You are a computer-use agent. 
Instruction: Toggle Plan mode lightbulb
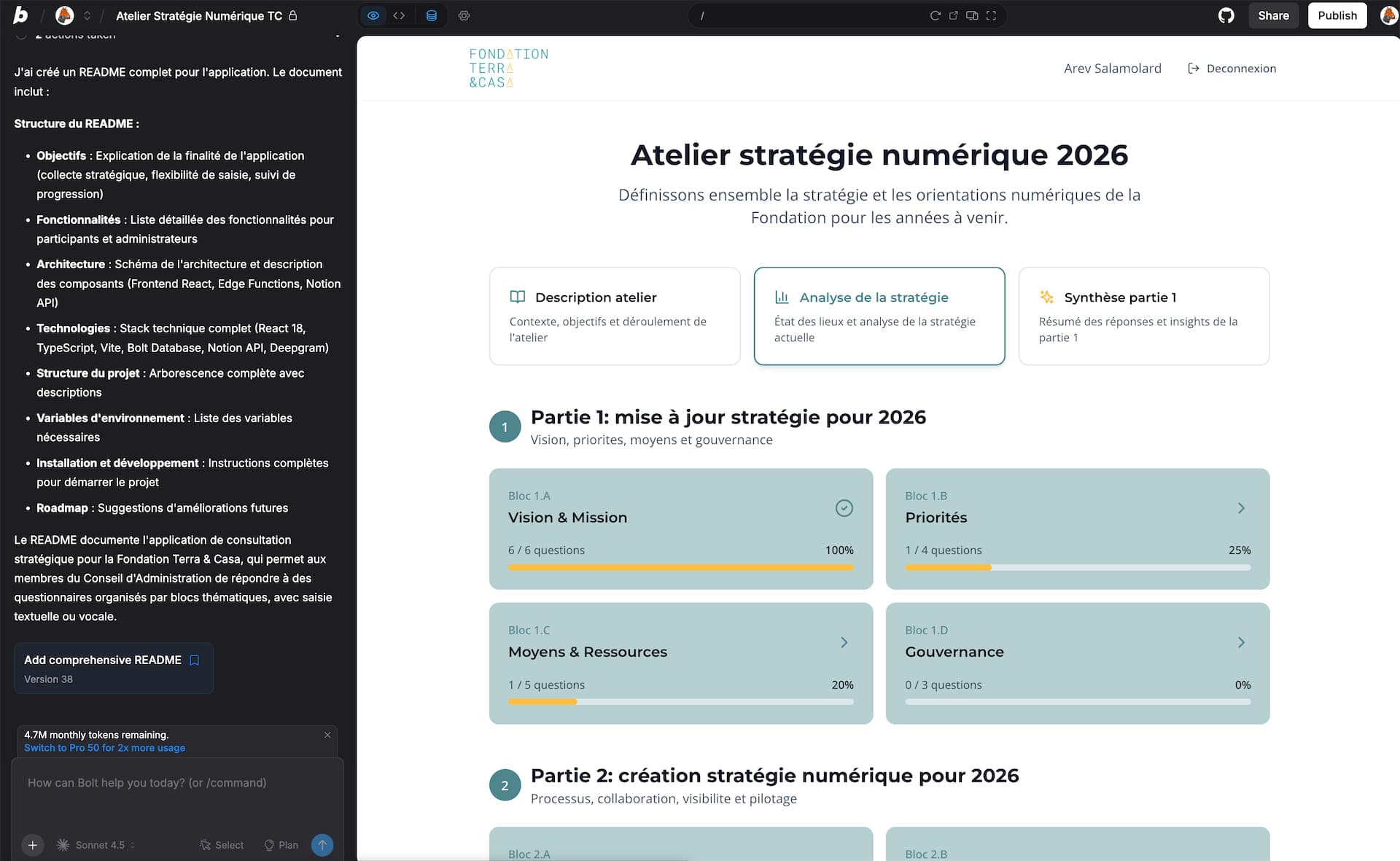tap(281, 845)
